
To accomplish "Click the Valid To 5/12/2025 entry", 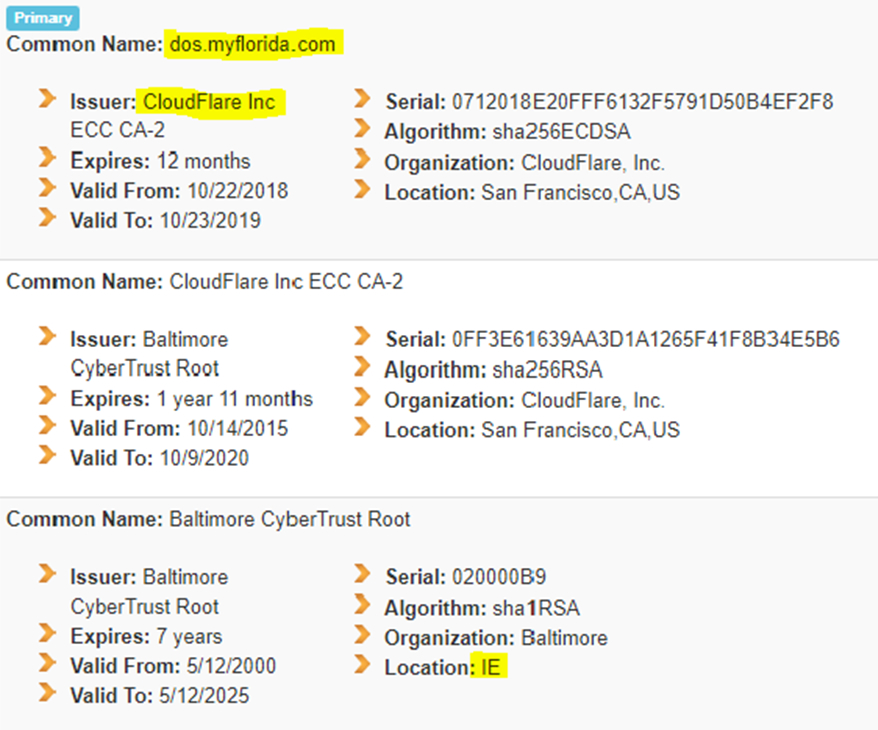I will click(x=160, y=696).
